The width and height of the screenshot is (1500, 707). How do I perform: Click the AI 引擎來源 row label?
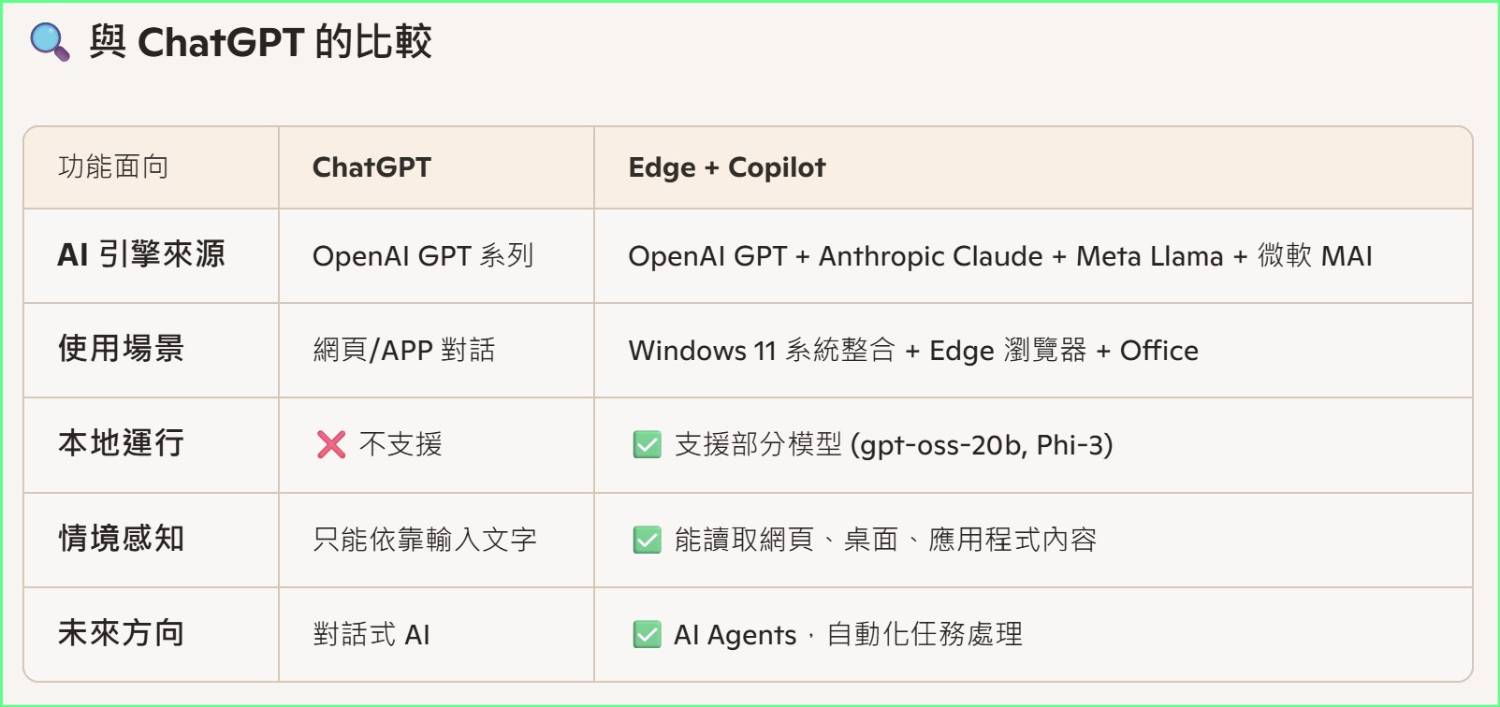coord(141,255)
